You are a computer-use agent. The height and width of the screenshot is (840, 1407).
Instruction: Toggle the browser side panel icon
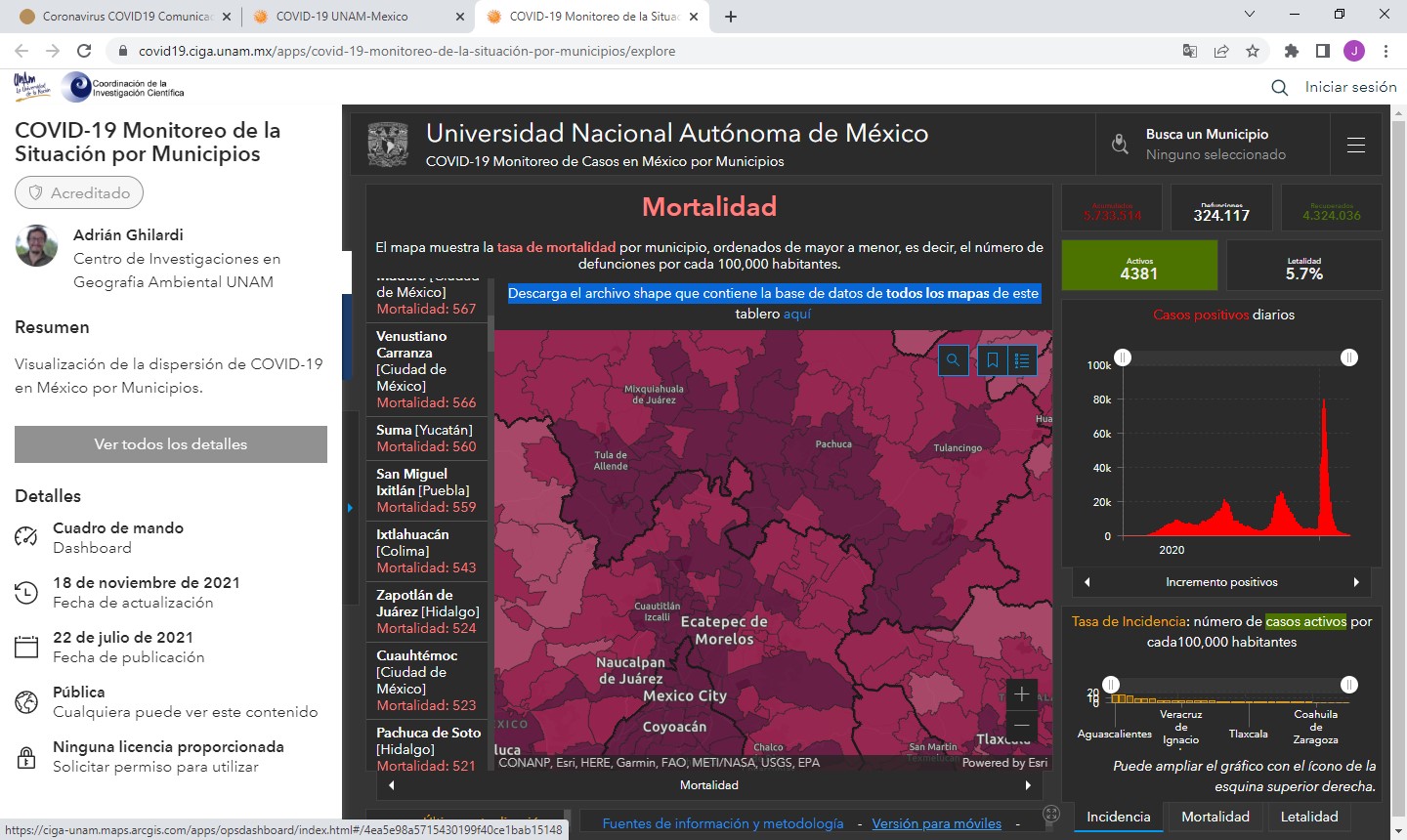tap(1322, 51)
